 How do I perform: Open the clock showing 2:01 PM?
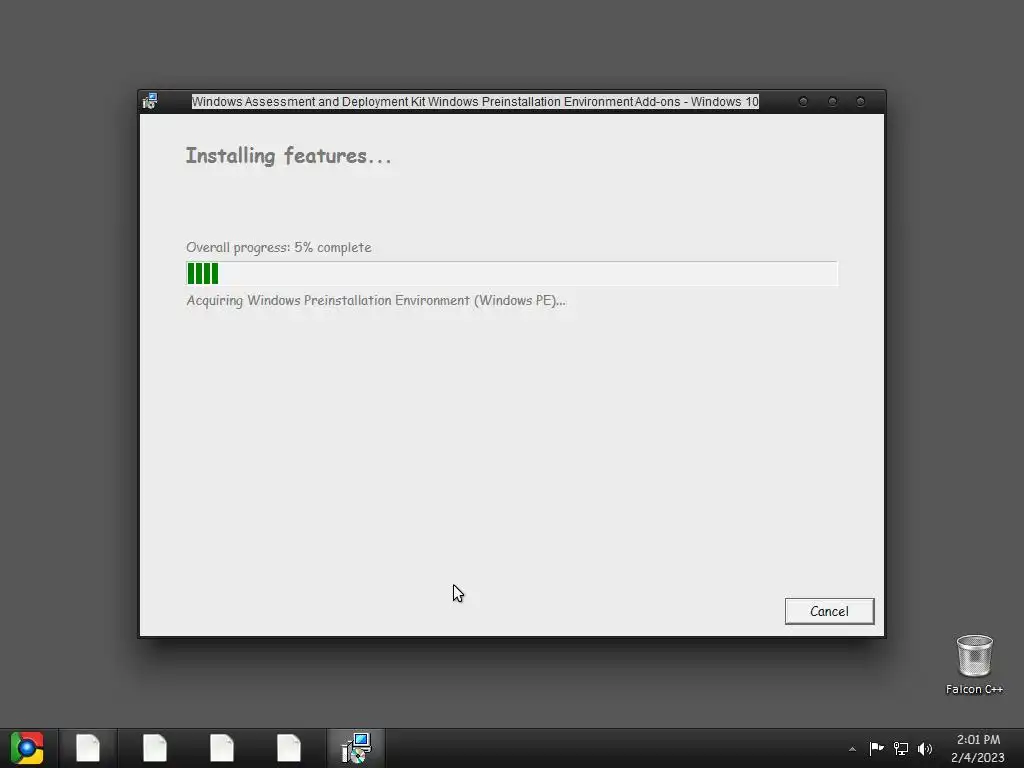point(978,748)
